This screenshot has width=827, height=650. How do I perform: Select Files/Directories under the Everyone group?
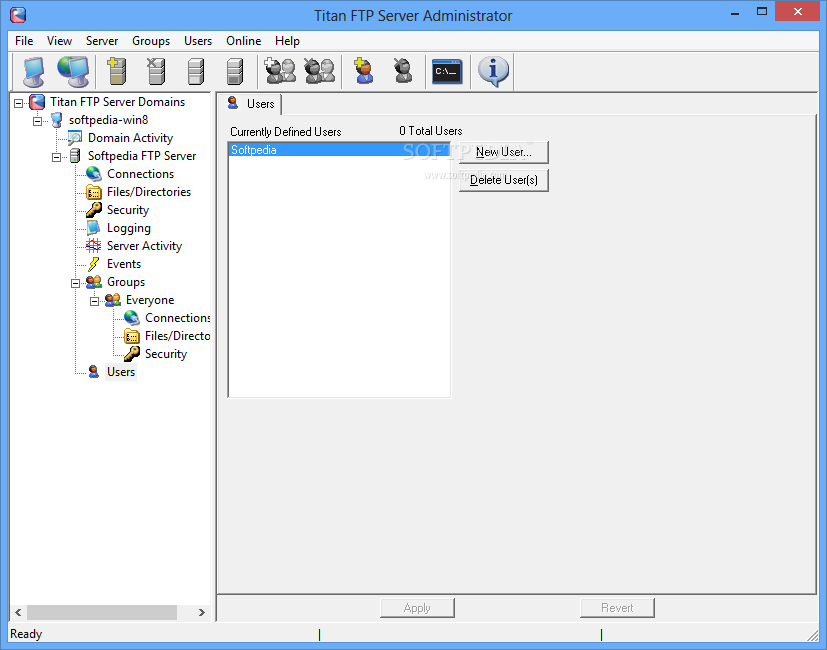(177, 336)
